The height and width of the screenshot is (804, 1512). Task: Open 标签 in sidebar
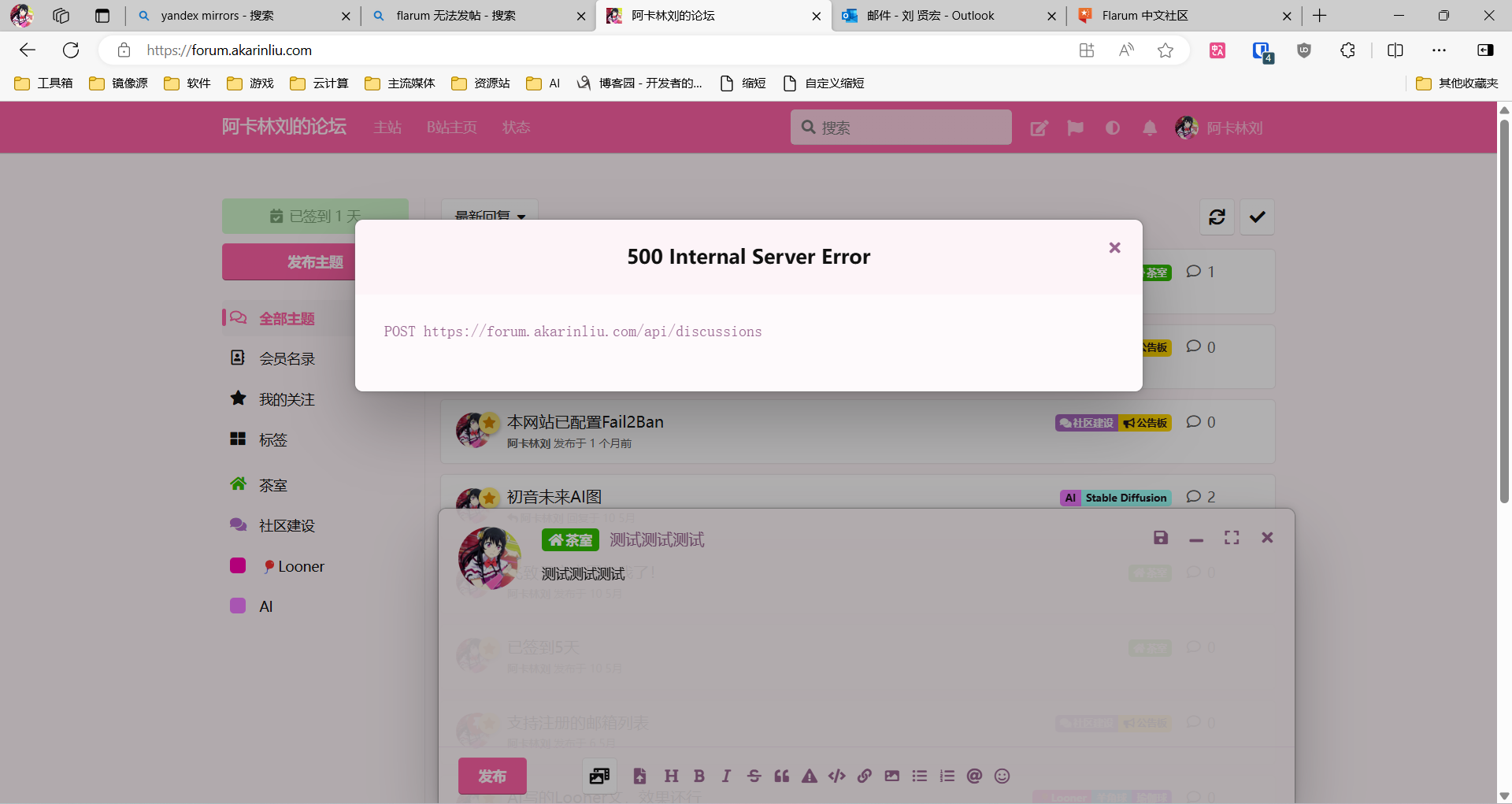point(273,440)
